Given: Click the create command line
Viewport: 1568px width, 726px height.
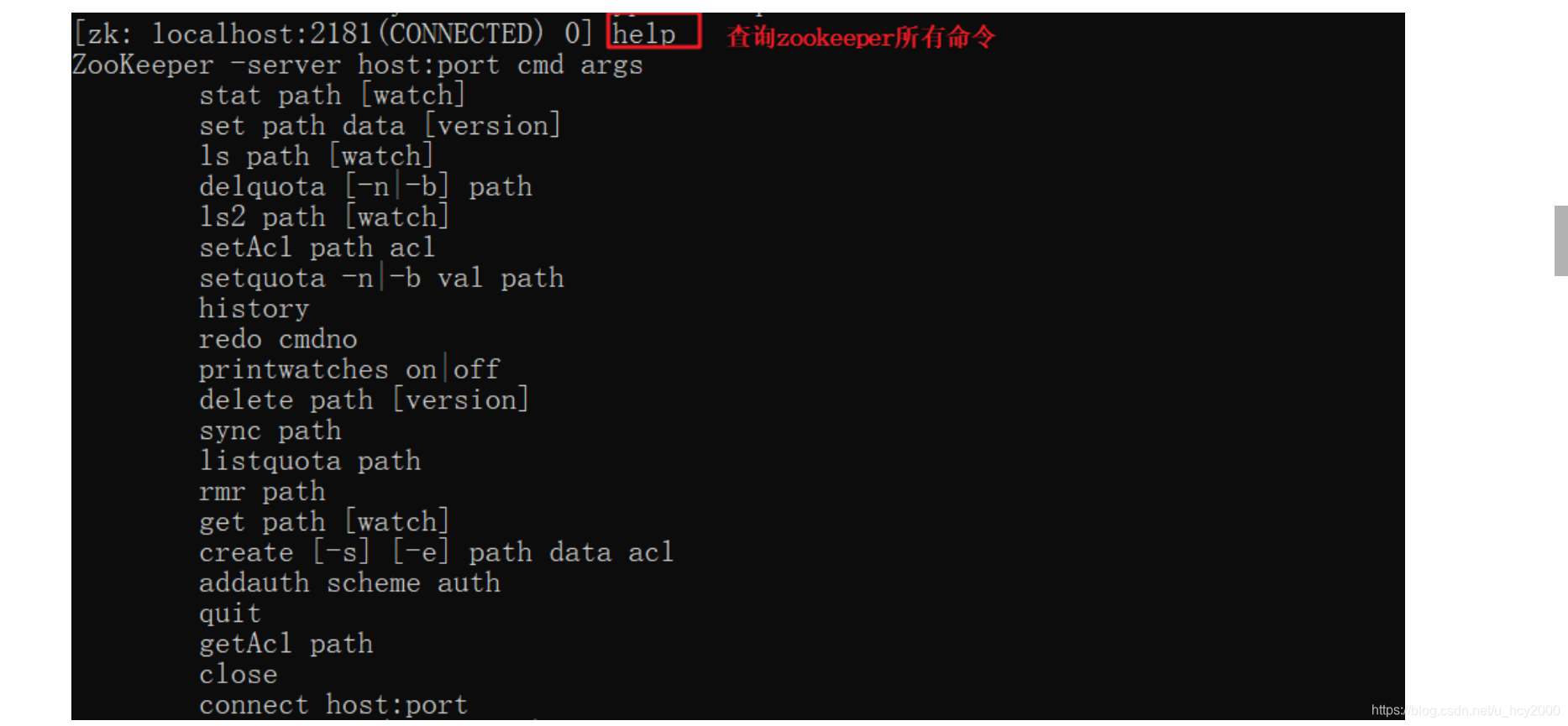Looking at the screenshot, I should click(436, 552).
